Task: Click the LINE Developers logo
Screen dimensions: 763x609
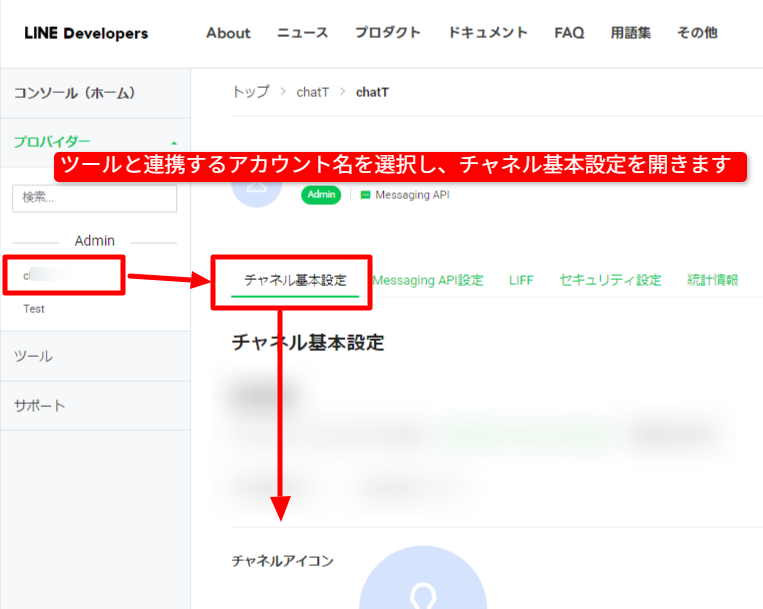Action: point(86,33)
